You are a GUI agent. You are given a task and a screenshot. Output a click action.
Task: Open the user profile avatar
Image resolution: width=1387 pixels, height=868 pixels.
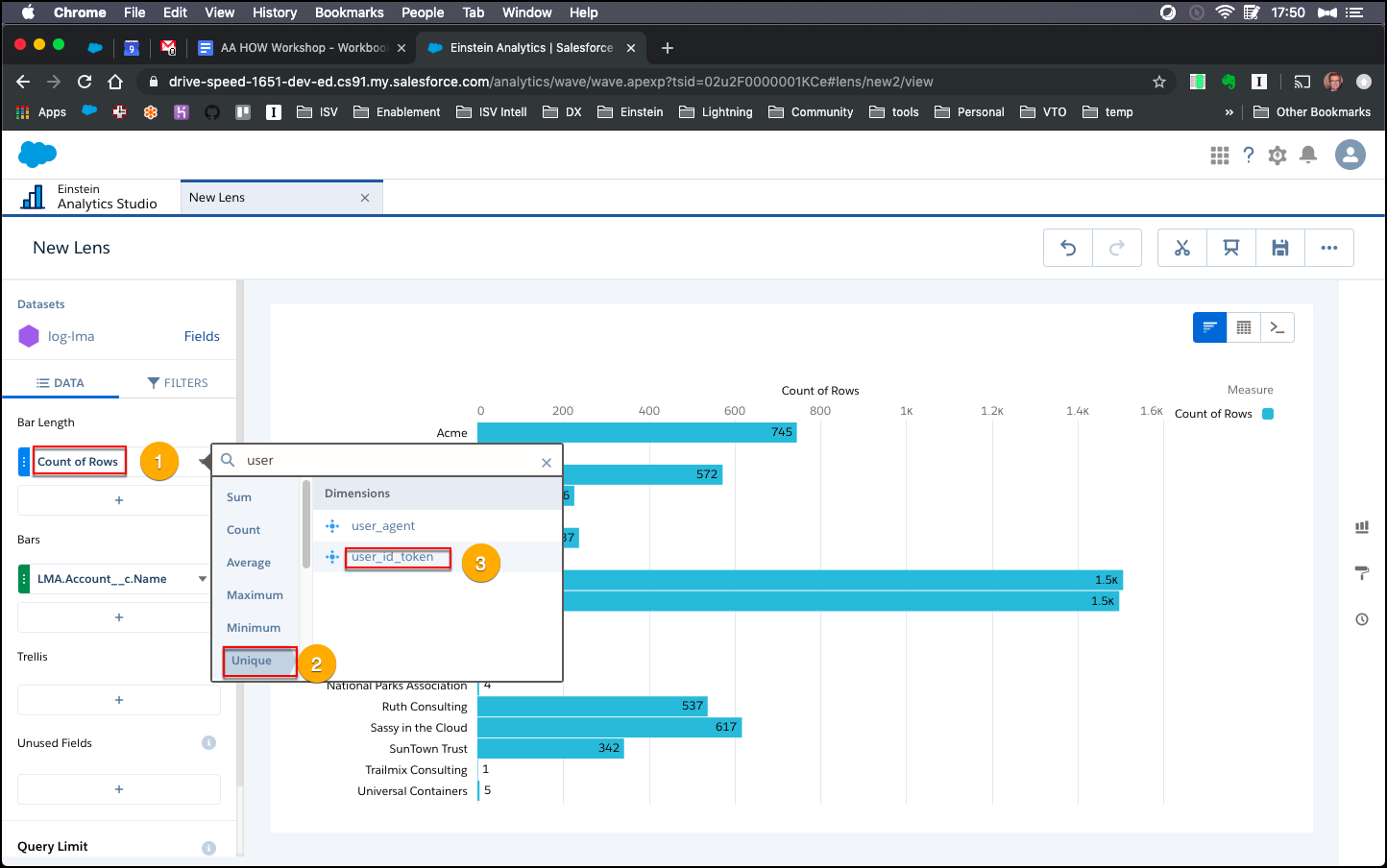point(1350,155)
